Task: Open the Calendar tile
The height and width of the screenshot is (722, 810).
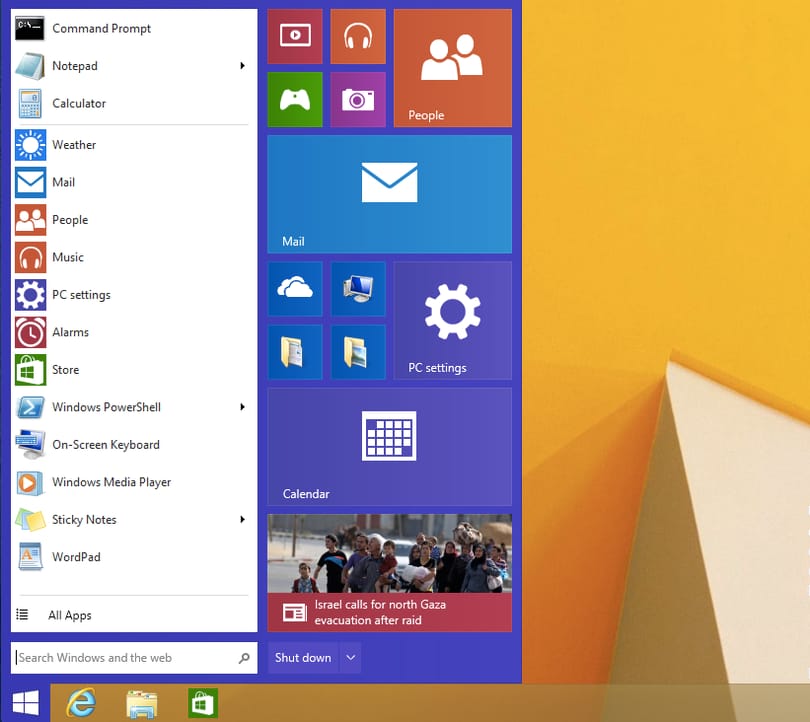Action: (x=390, y=447)
